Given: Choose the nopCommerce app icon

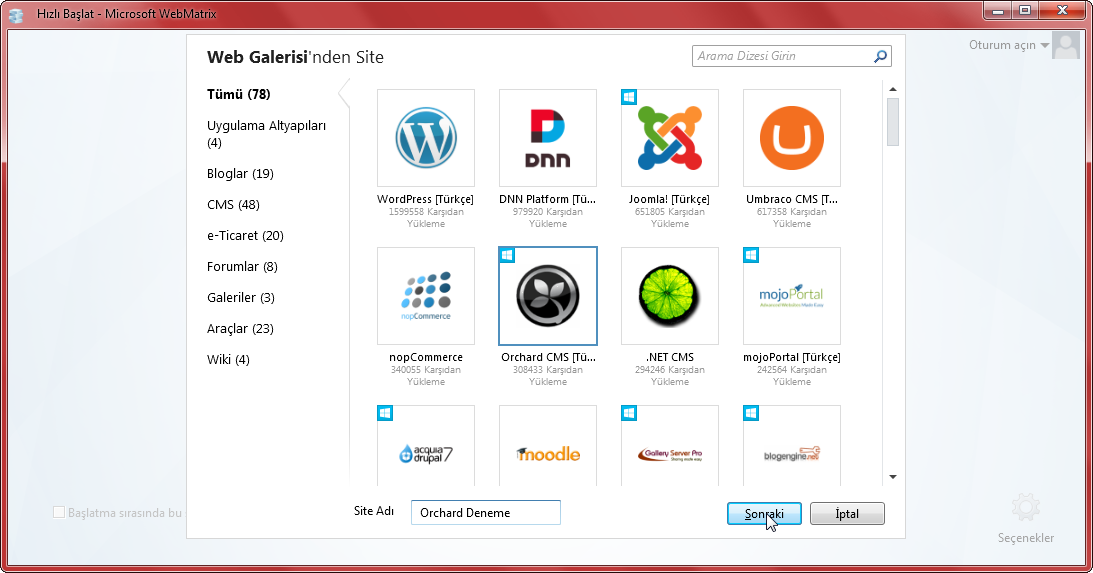Looking at the screenshot, I should point(426,296).
